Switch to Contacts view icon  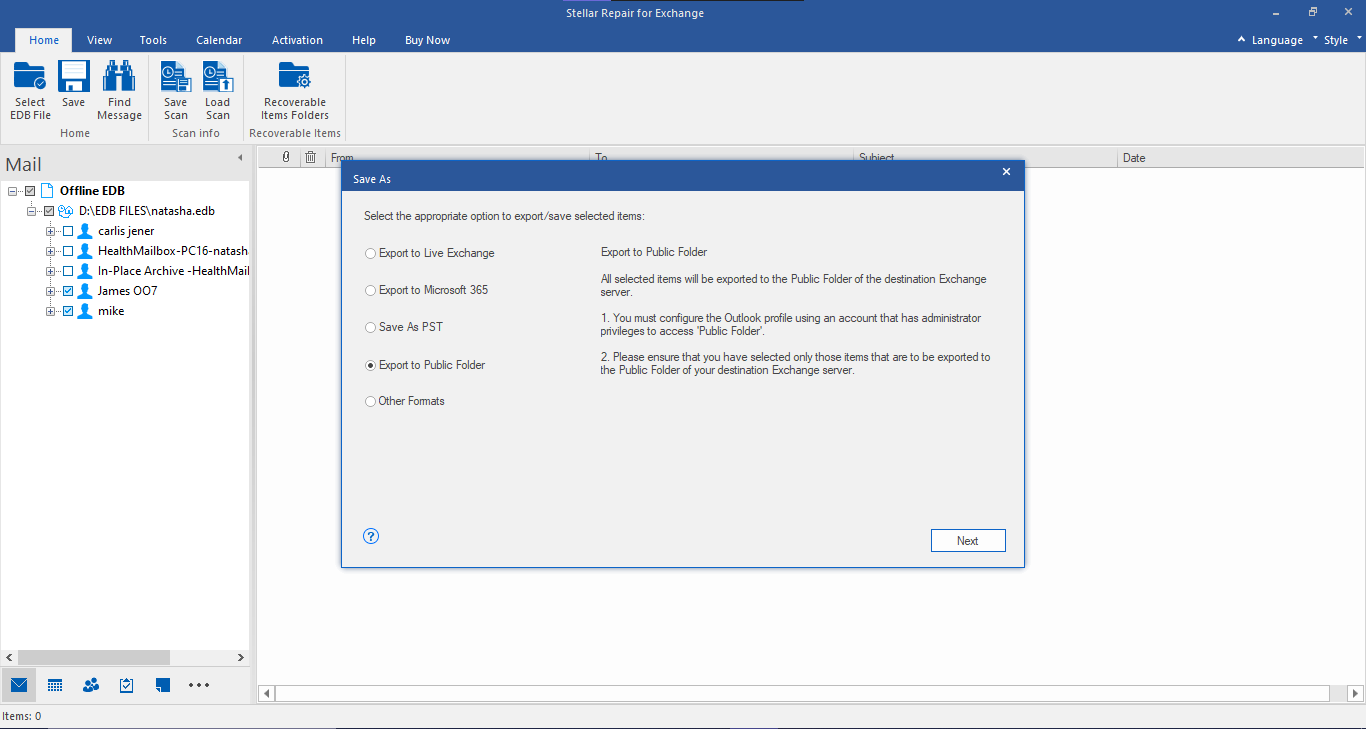(91, 685)
